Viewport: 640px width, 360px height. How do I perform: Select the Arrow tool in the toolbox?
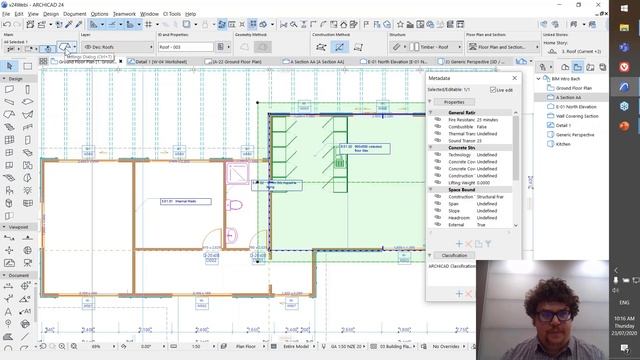(x=9, y=66)
